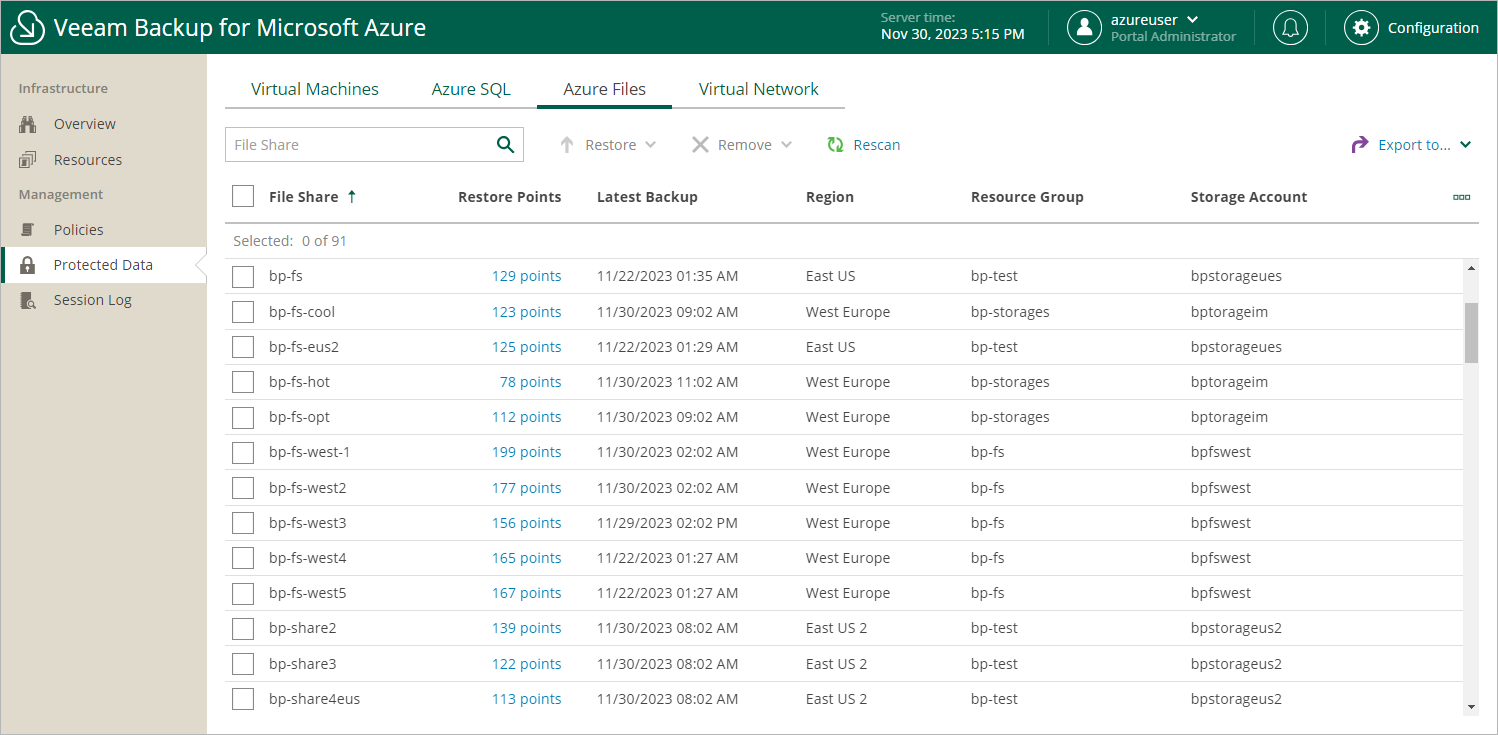
Task: Switch to the Virtual Machines tab
Action: click(315, 89)
